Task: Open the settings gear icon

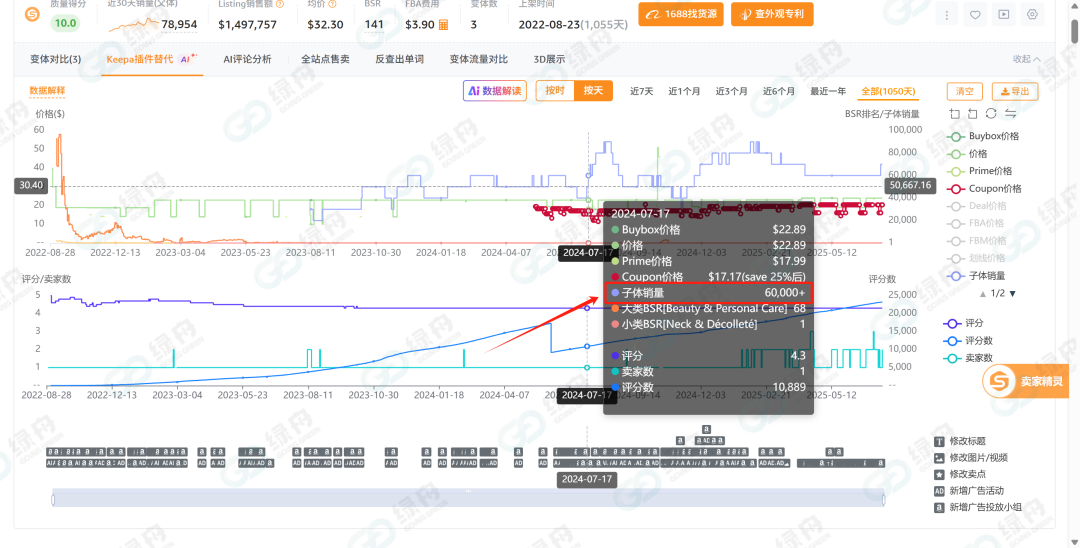Action: click(x=1032, y=14)
